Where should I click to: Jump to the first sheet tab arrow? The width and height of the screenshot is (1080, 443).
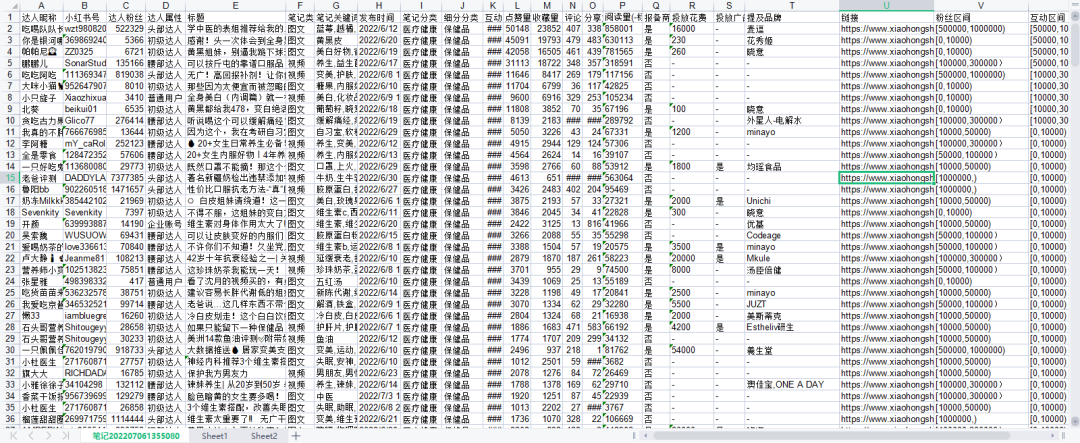12,436
